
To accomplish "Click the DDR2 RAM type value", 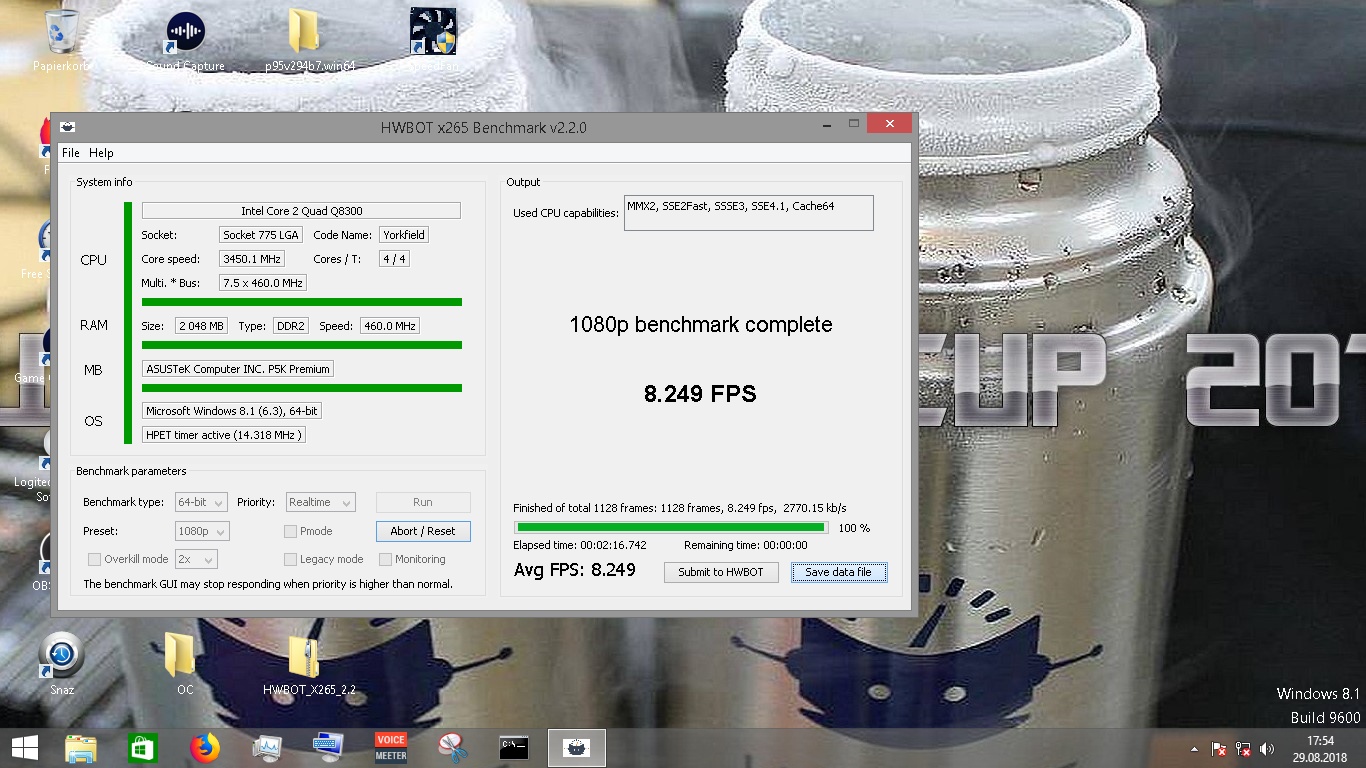I will [x=291, y=326].
